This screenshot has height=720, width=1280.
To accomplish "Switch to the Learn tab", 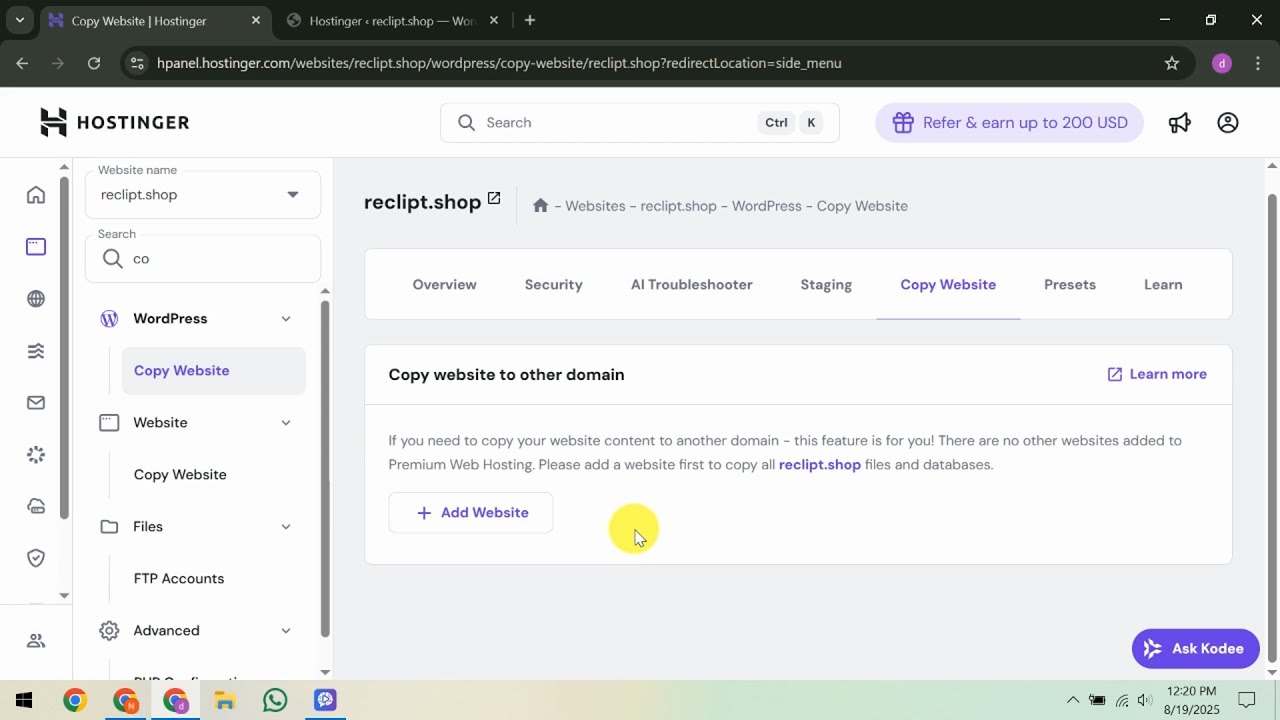I will (x=1163, y=284).
